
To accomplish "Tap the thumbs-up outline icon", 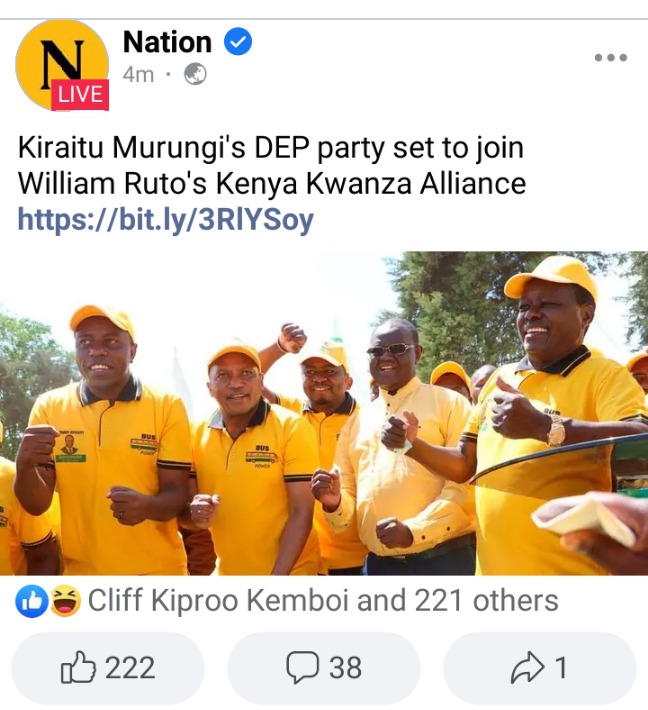I will click(78, 667).
